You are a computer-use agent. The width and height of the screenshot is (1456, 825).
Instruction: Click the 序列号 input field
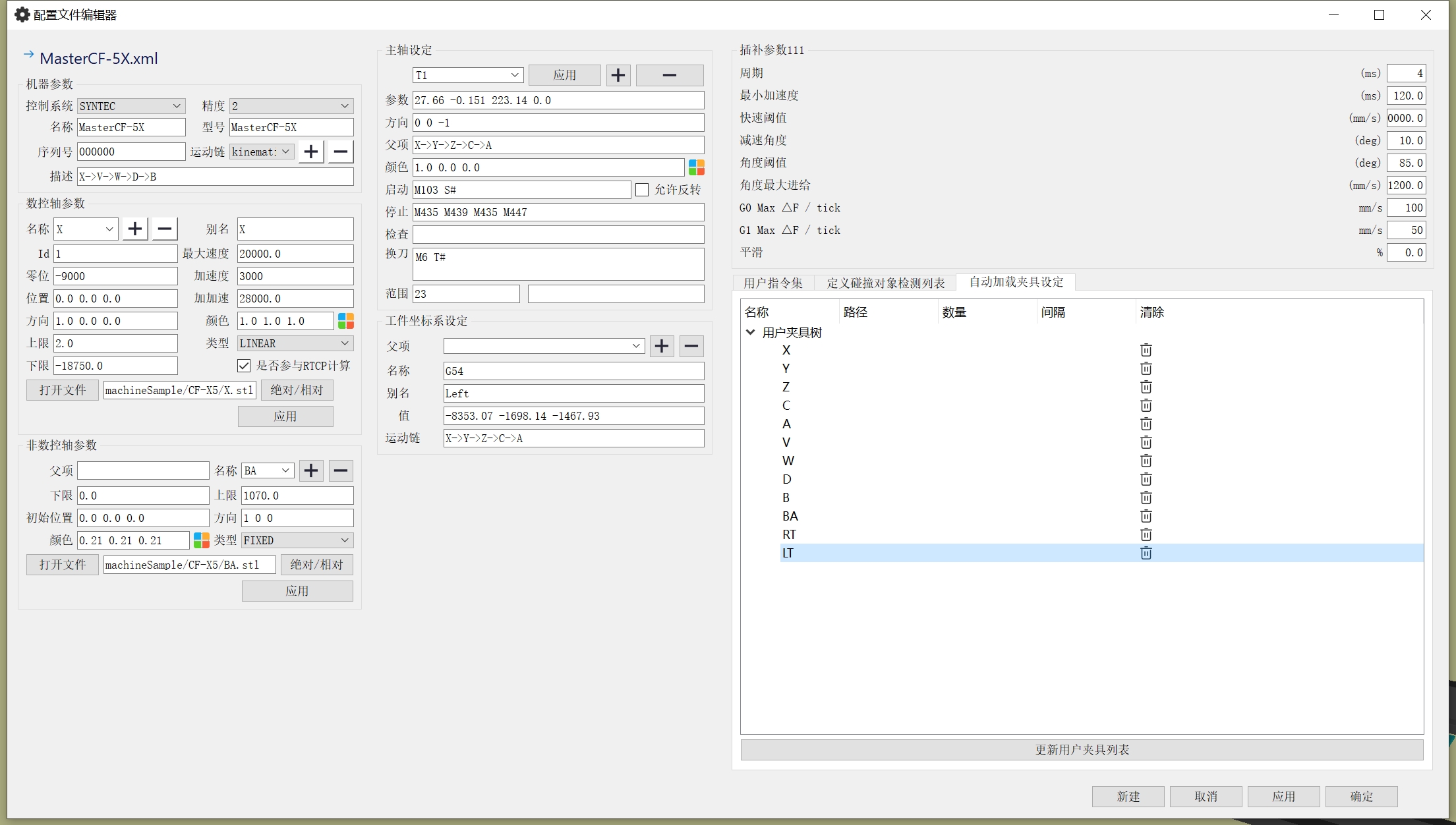(x=131, y=152)
